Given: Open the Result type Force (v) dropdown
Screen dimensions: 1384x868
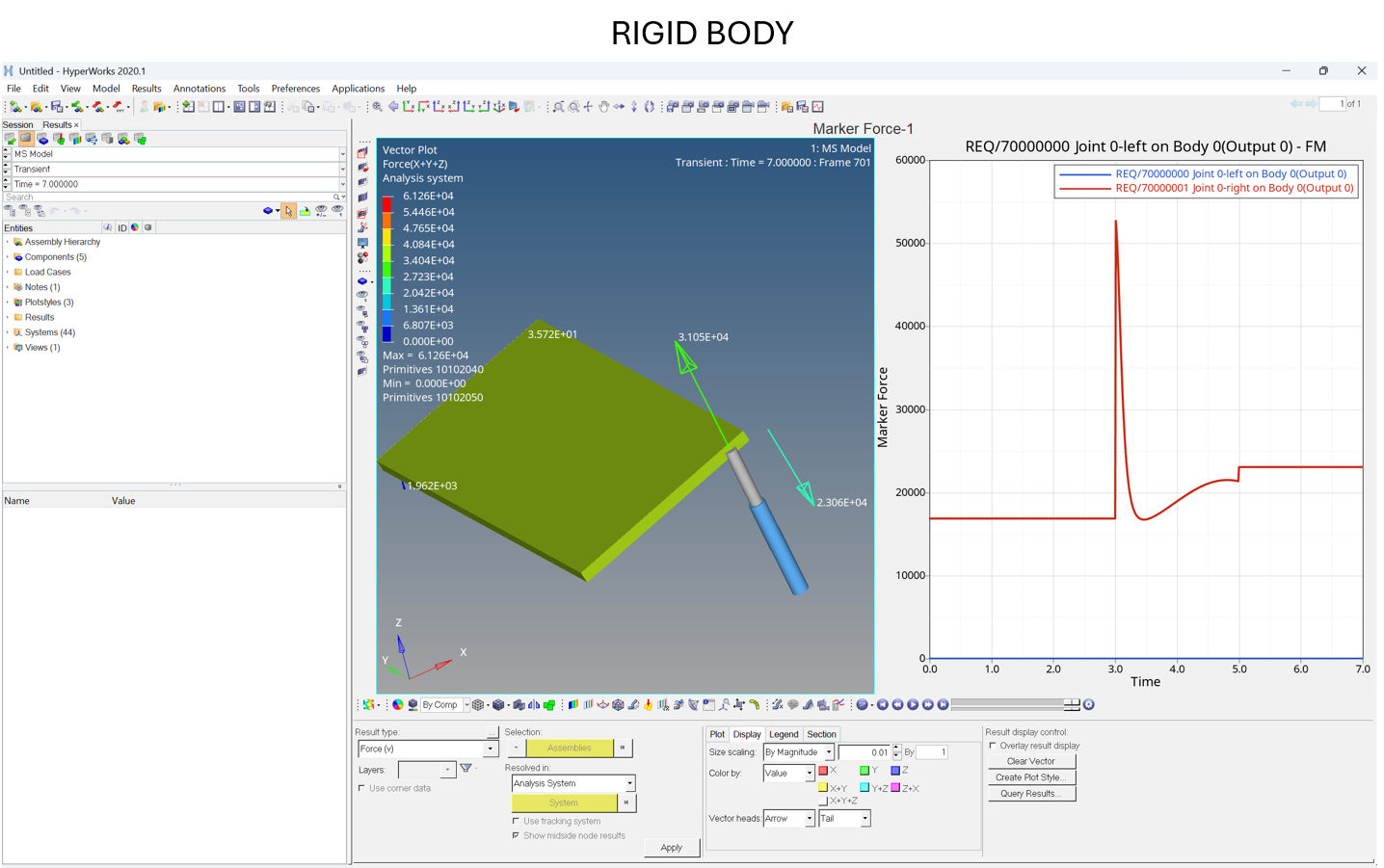Looking at the screenshot, I should coord(491,750).
